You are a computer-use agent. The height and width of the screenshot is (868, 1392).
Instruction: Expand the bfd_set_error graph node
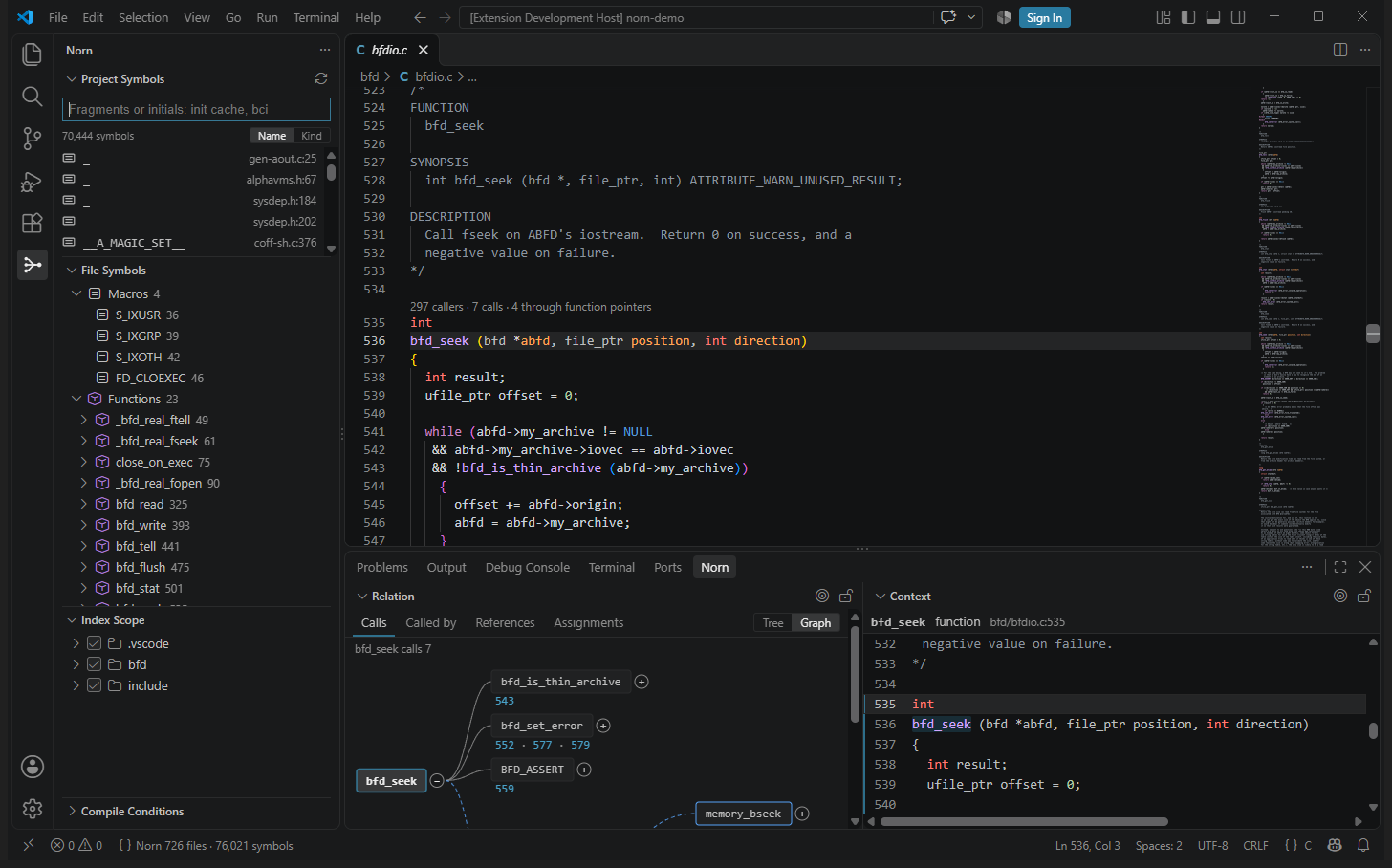[x=603, y=726]
